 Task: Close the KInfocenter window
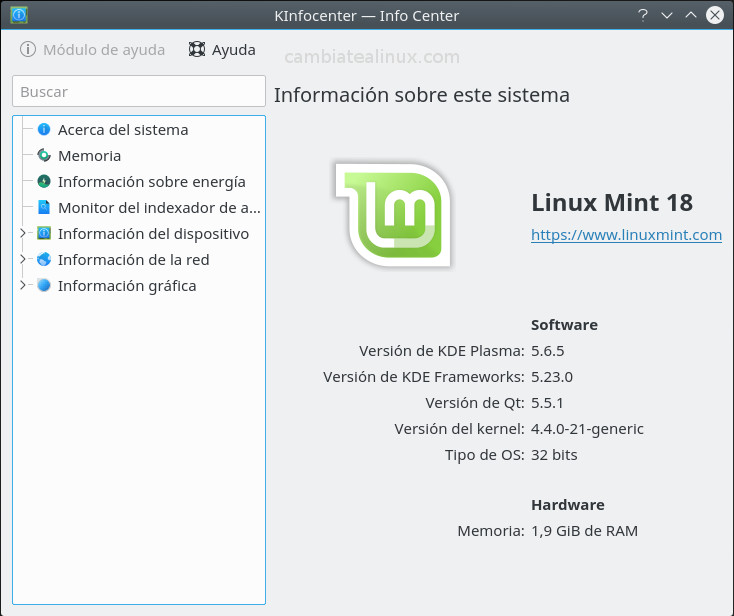715,15
